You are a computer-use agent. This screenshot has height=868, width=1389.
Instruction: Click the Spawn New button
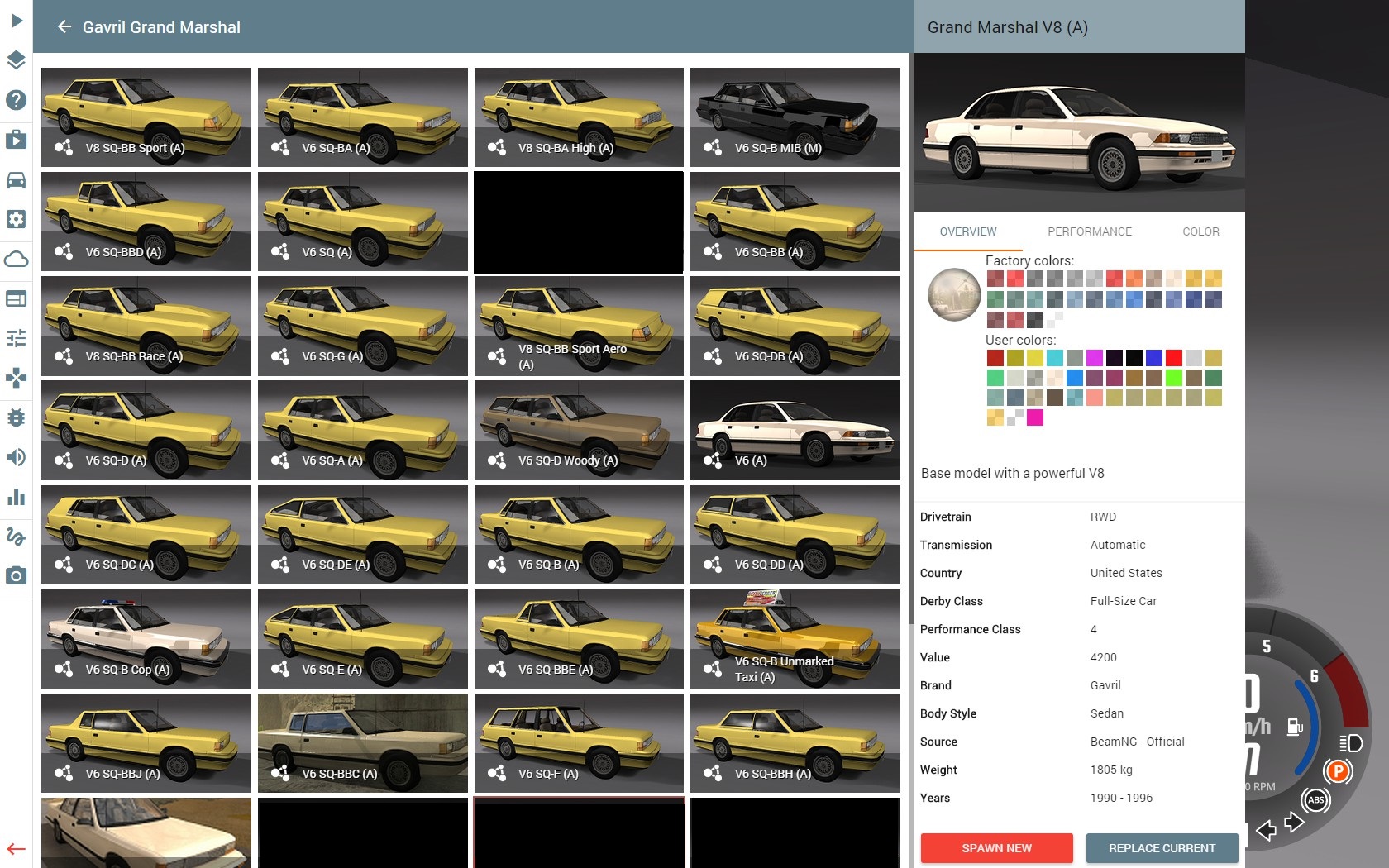[x=996, y=848]
